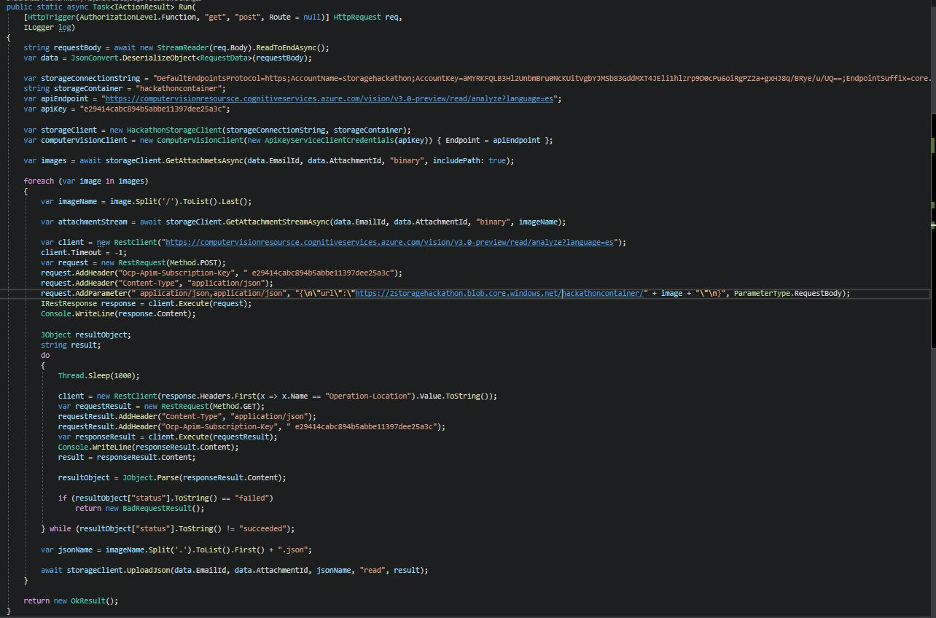
Task: Click the 'string requestBody' declaration line
Action: coord(176,48)
